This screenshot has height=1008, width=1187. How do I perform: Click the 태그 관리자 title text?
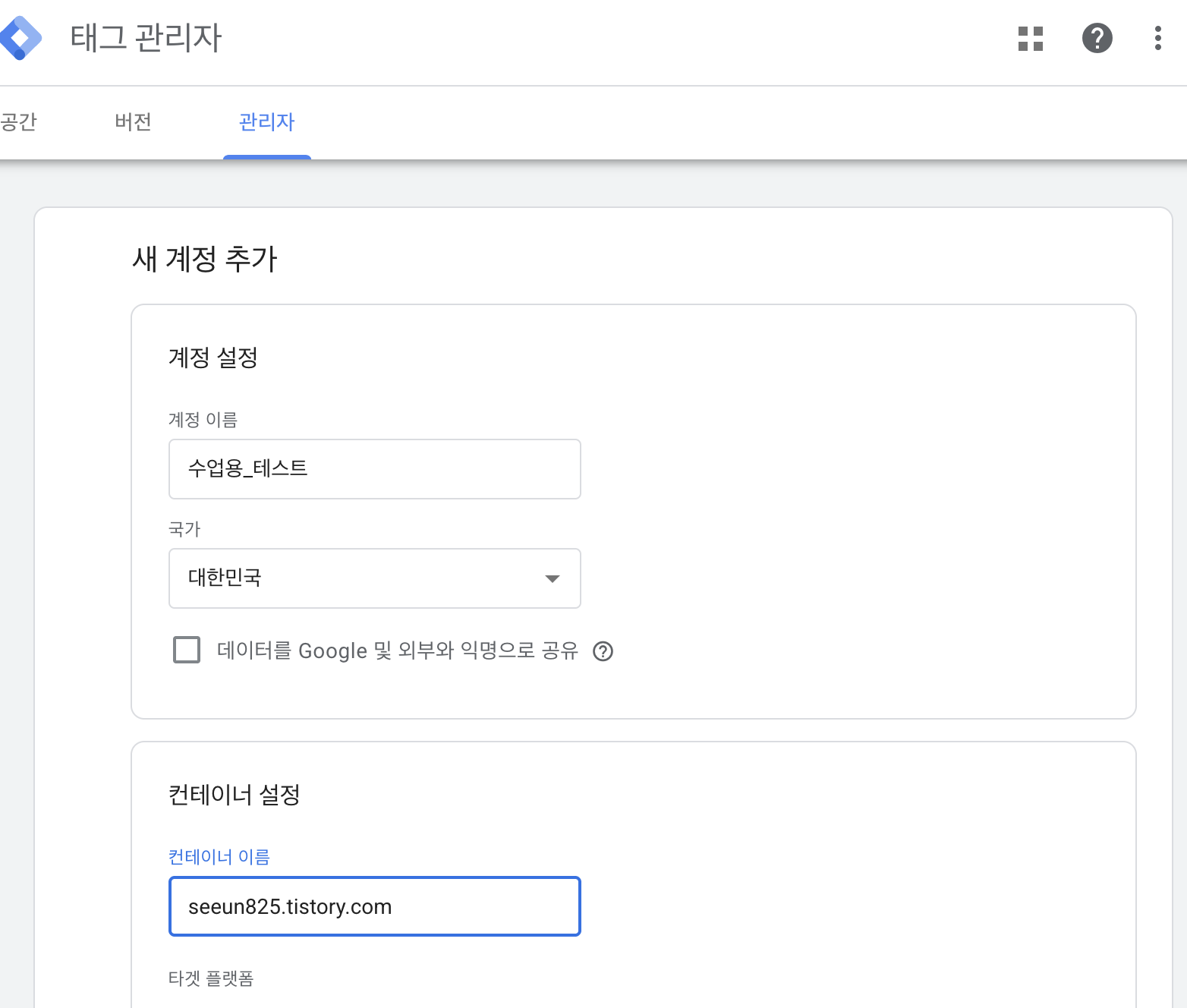point(146,37)
